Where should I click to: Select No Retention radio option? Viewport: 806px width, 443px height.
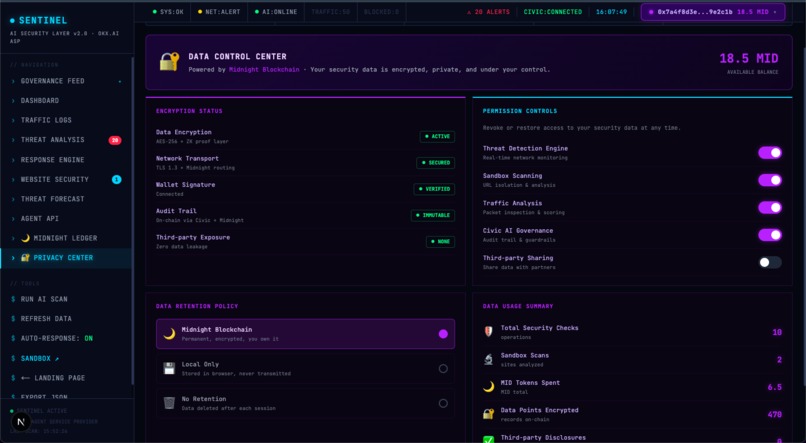[443, 403]
